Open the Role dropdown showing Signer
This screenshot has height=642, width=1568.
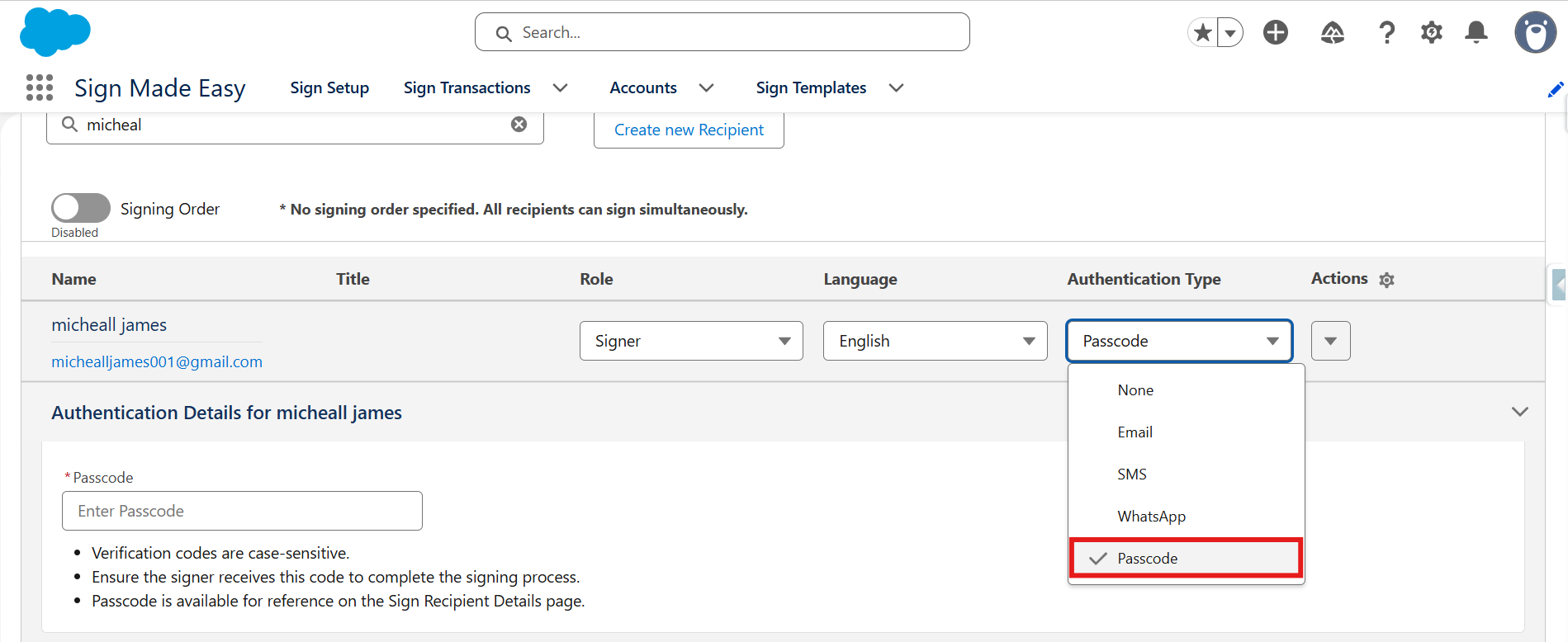pyautogui.click(x=691, y=341)
